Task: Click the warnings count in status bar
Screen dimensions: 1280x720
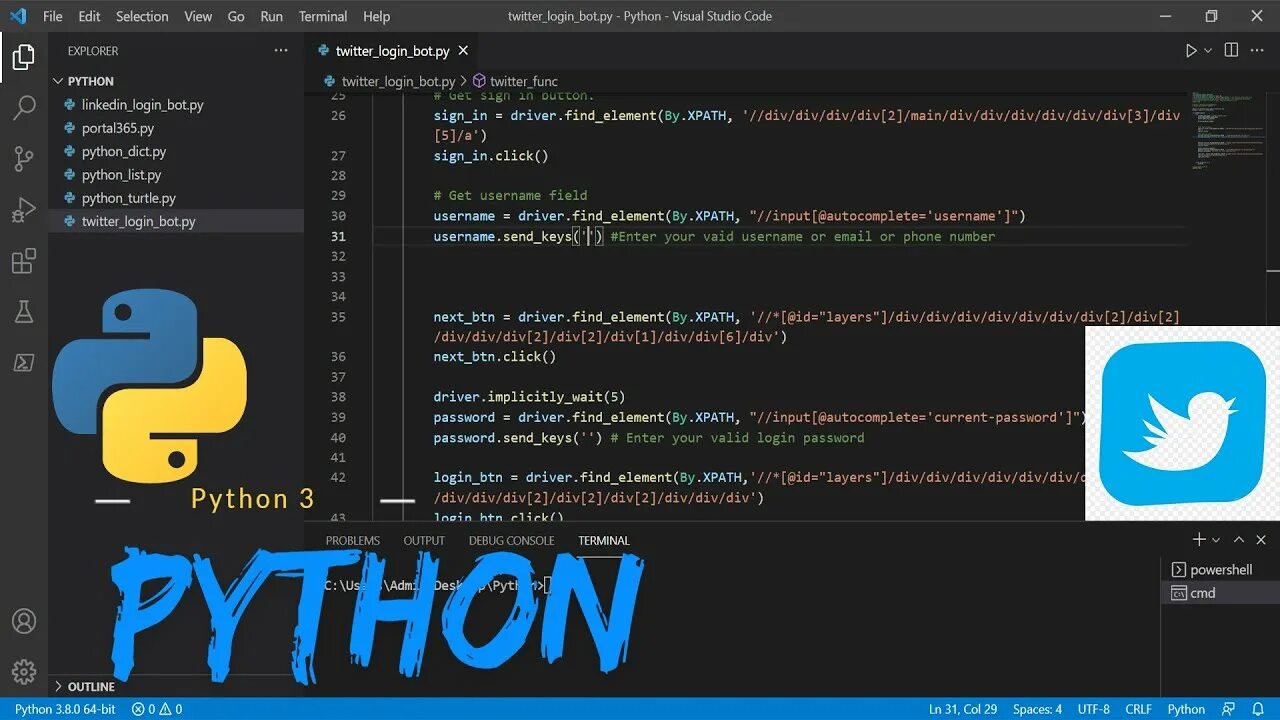Action: [171, 709]
